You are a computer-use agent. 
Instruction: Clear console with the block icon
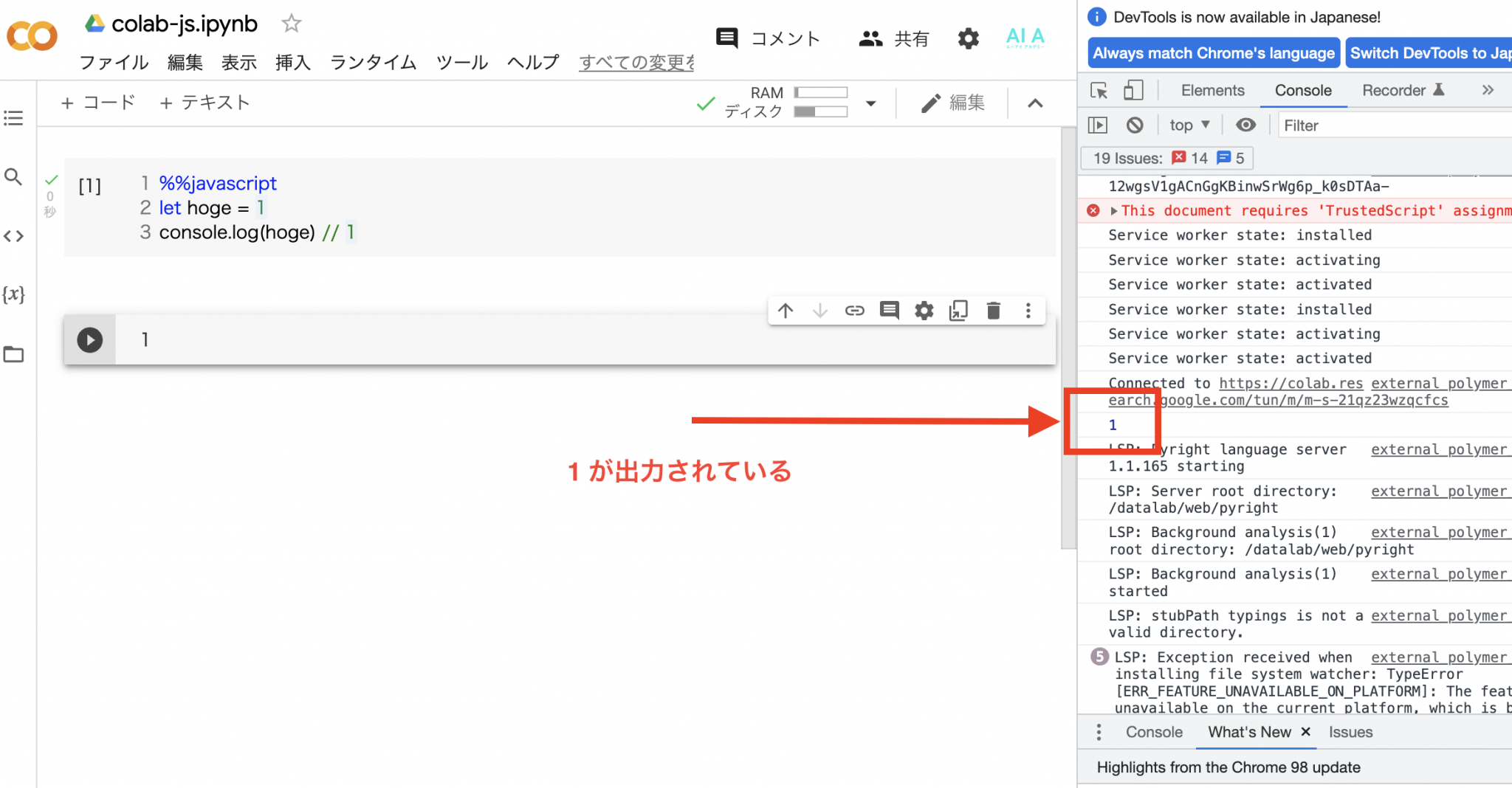click(x=1135, y=125)
